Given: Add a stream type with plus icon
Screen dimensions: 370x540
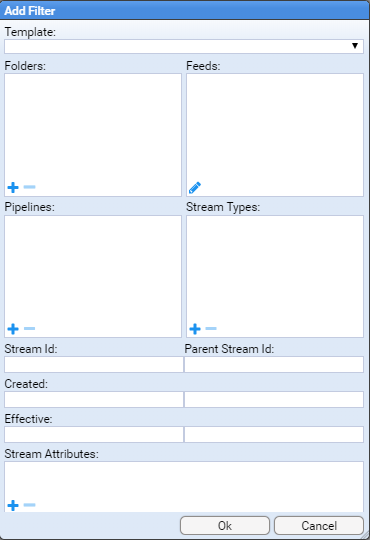Looking at the screenshot, I should [x=195, y=329].
